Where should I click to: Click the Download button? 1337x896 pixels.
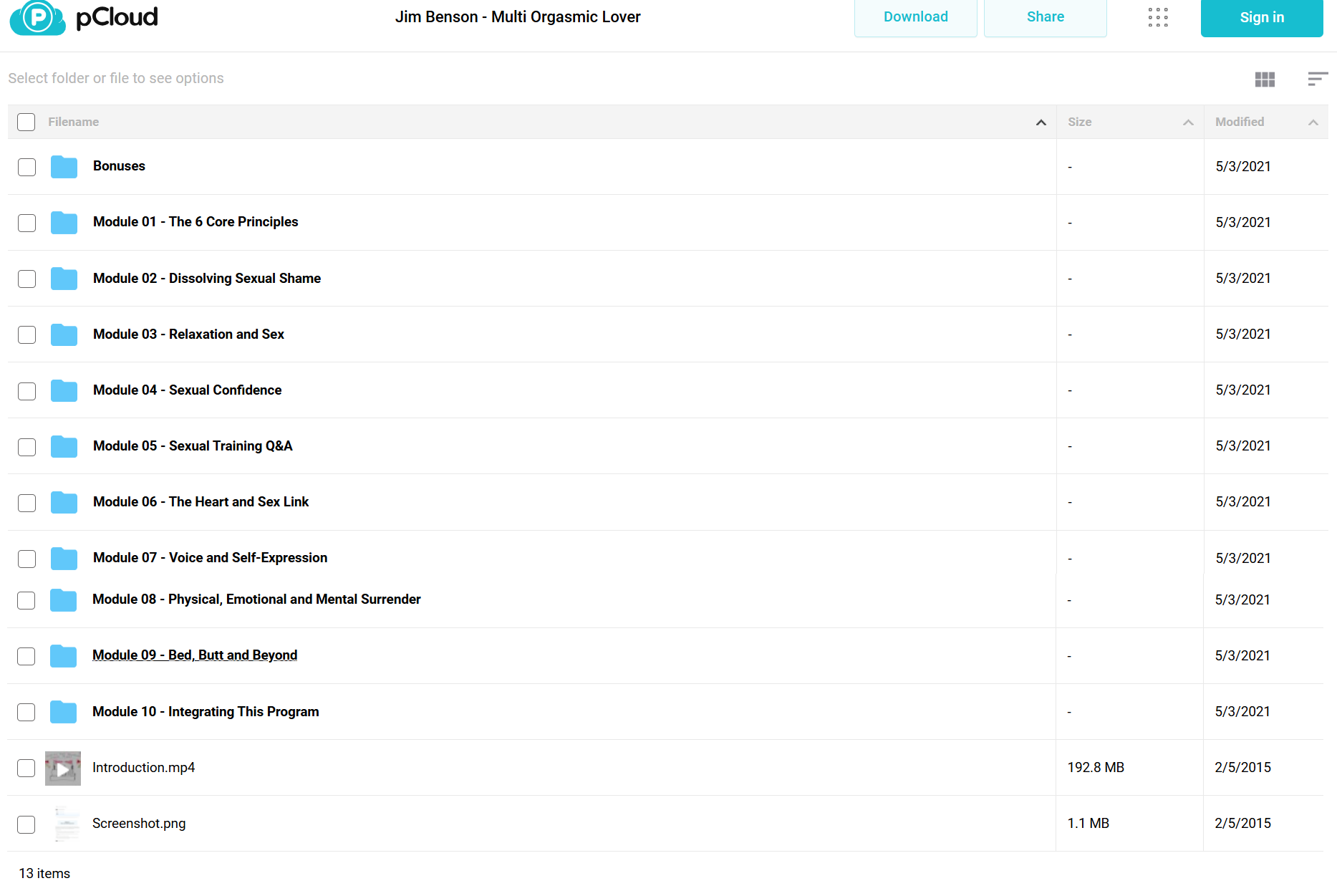tap(916, 17)
